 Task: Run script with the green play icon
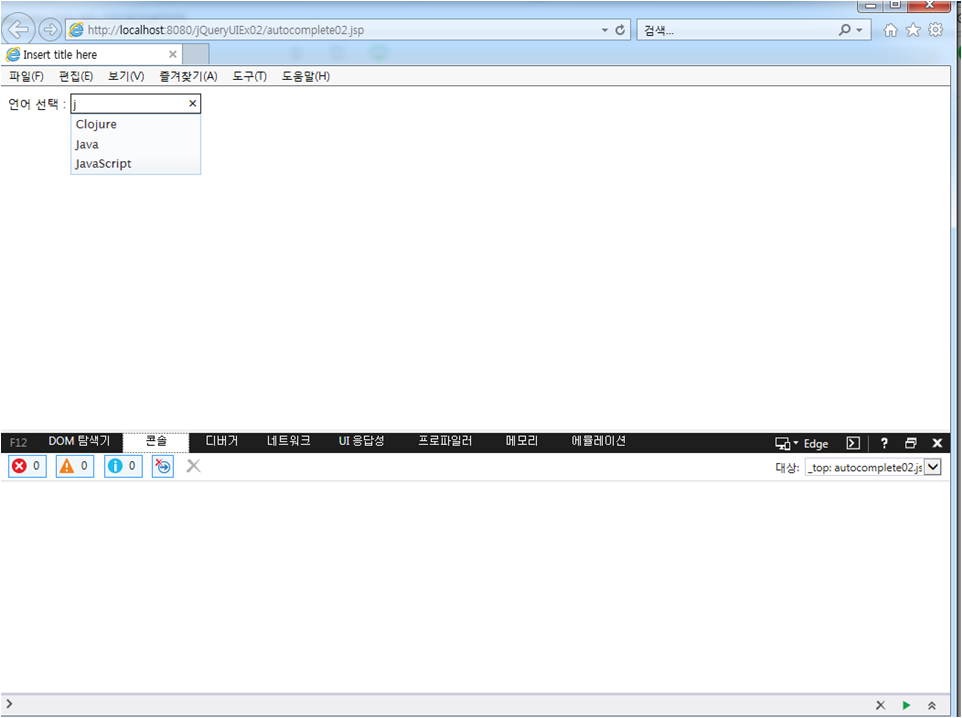[906, 705]
